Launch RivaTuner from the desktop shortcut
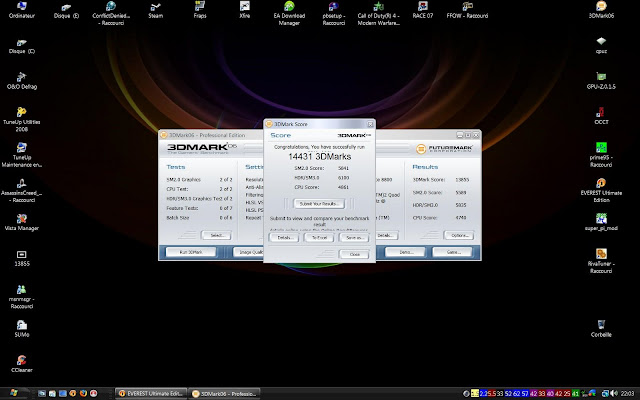This screenshot has width=640, height=400. point(600,254)
